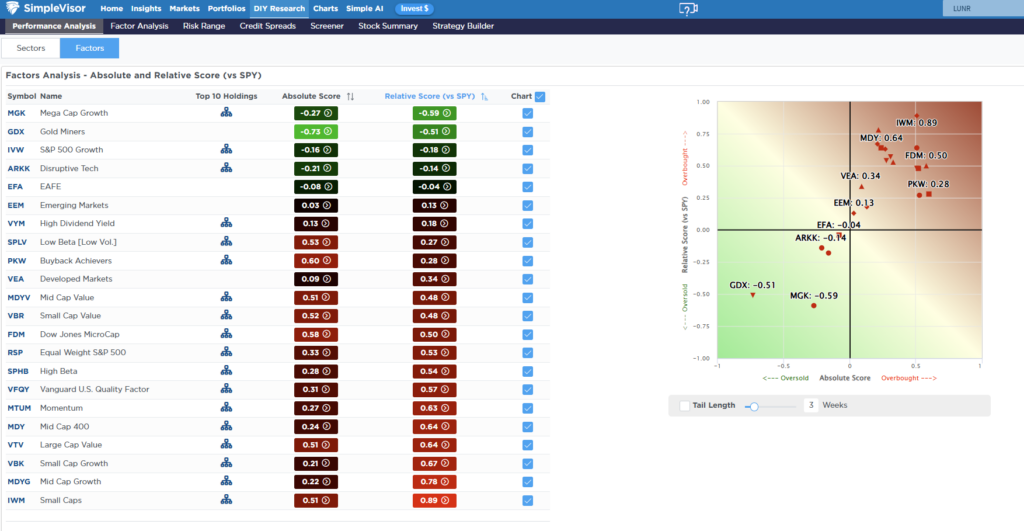
Task: Uncheck chart checkbox for IWM row
Action: click(528, 500)
